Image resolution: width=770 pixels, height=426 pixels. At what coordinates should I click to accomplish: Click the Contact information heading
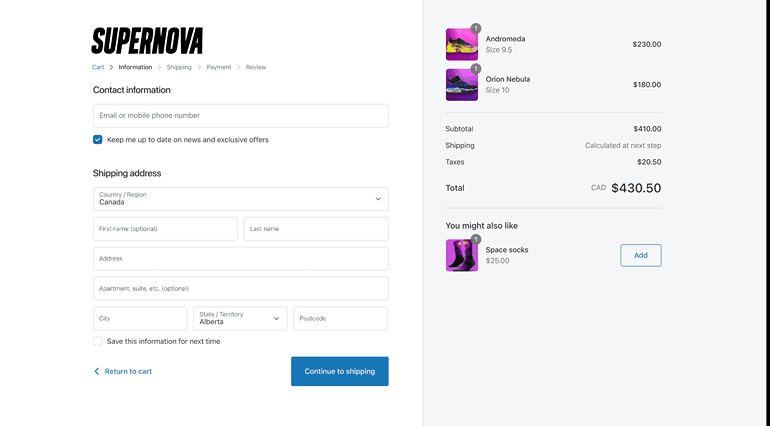pos(132,90)
